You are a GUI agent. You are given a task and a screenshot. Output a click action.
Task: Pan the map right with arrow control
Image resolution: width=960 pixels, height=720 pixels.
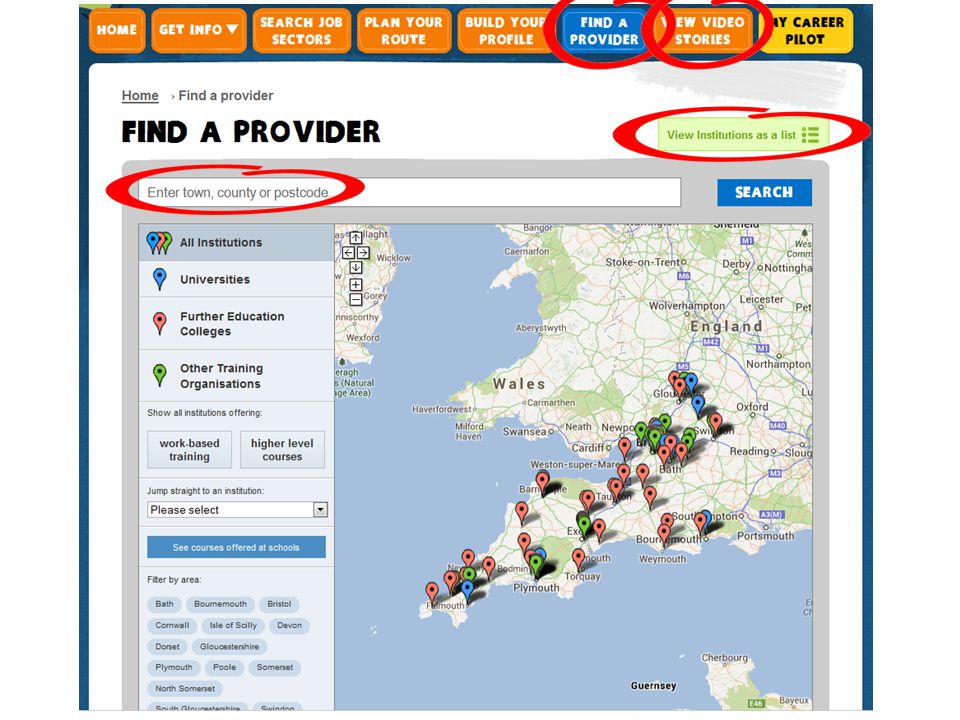point(363,252)
